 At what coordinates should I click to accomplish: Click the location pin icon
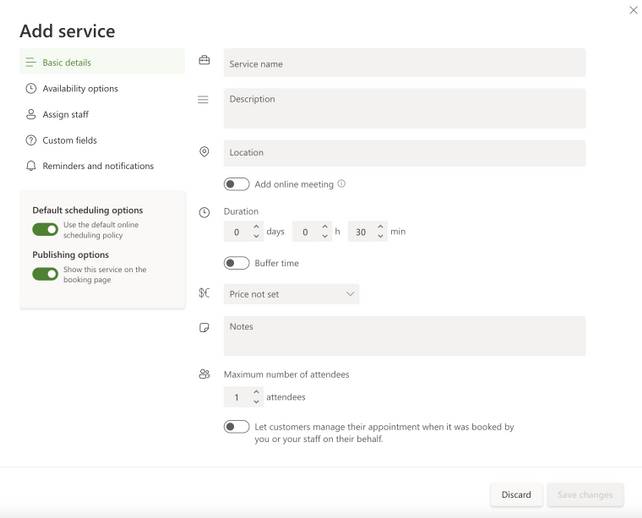tap(204, 152)
